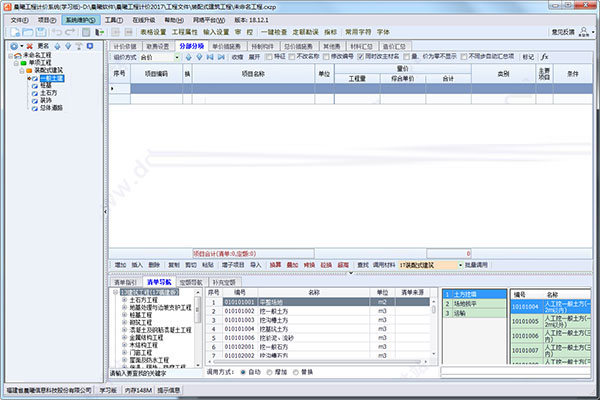Toggle the 不改名称 checkbox
Image resolution: width=600 pixels, height=400 pixels.
292,57
